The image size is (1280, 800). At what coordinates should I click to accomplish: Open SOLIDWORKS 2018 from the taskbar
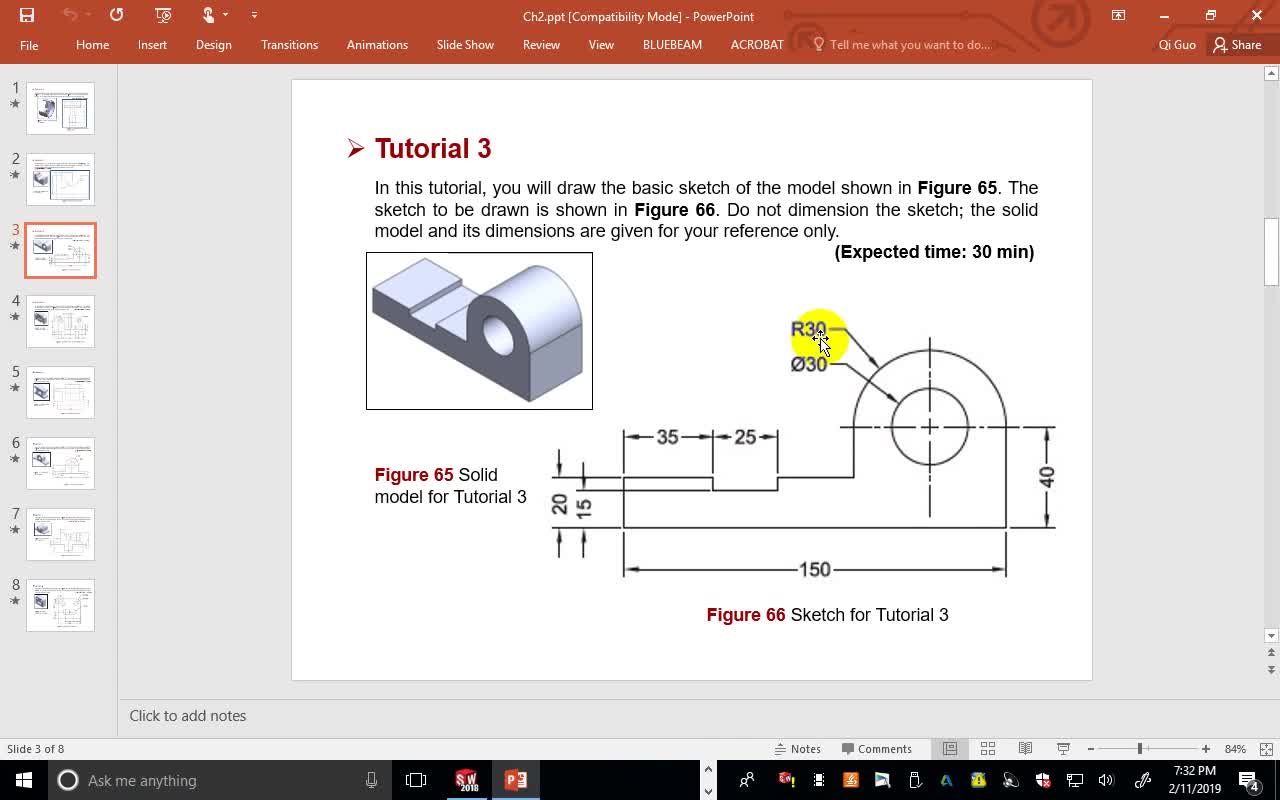point(467,780)
